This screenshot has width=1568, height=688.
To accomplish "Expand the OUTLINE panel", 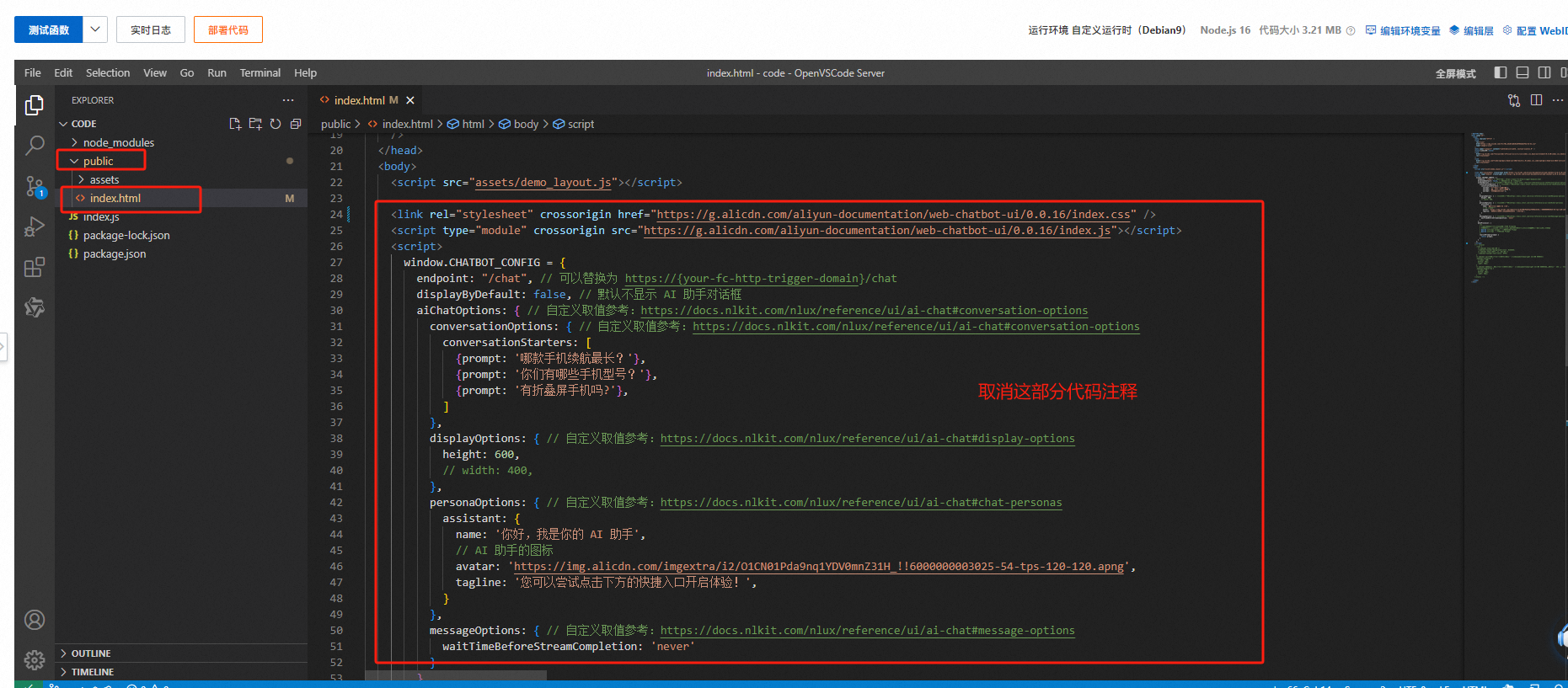I will pos(90,653).
